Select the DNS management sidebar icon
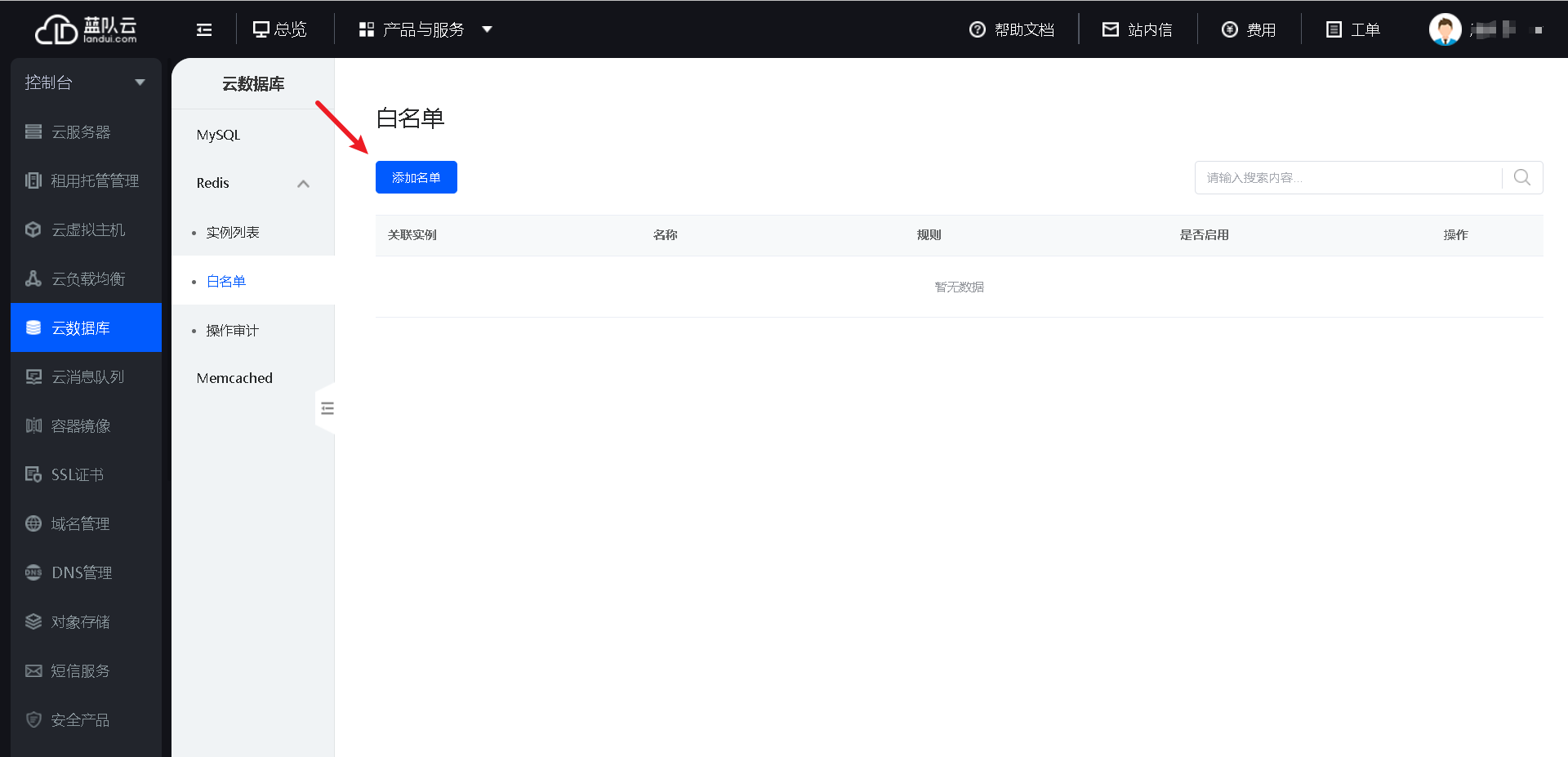1568x757 pixels. click(x=33, y=572)
